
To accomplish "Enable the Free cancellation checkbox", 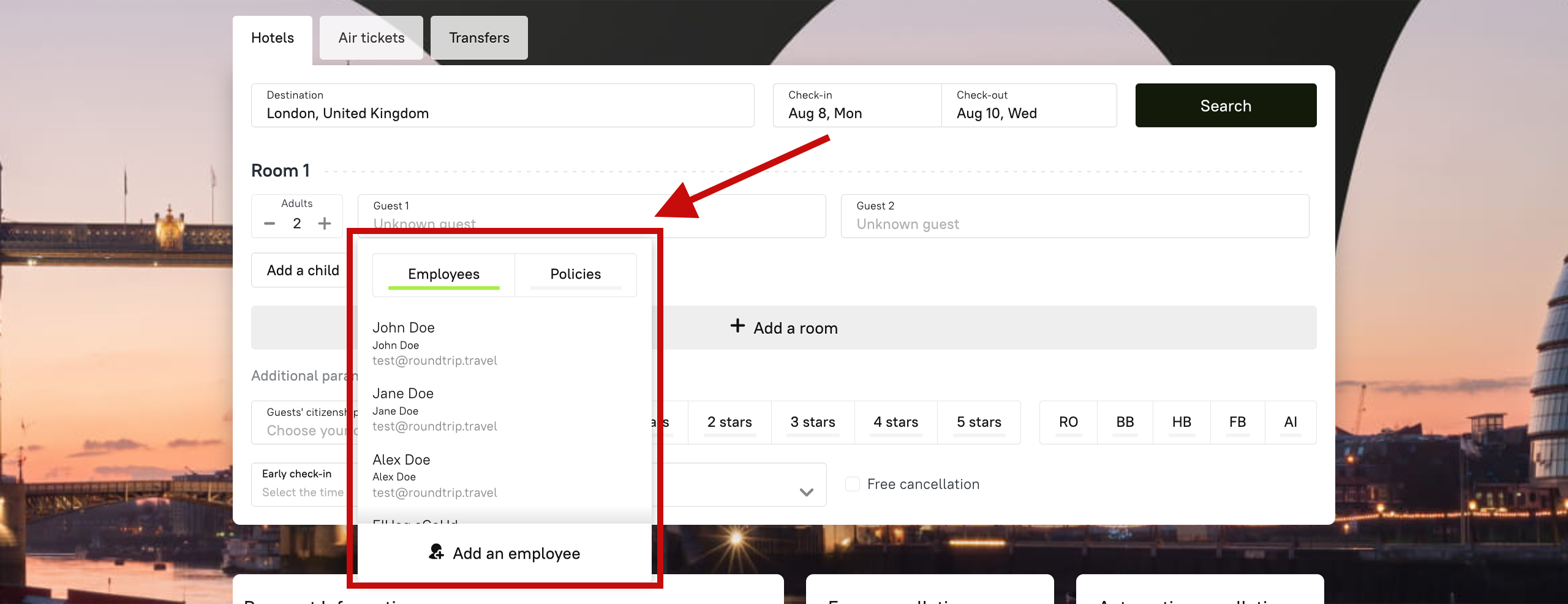I will point(852,484).
